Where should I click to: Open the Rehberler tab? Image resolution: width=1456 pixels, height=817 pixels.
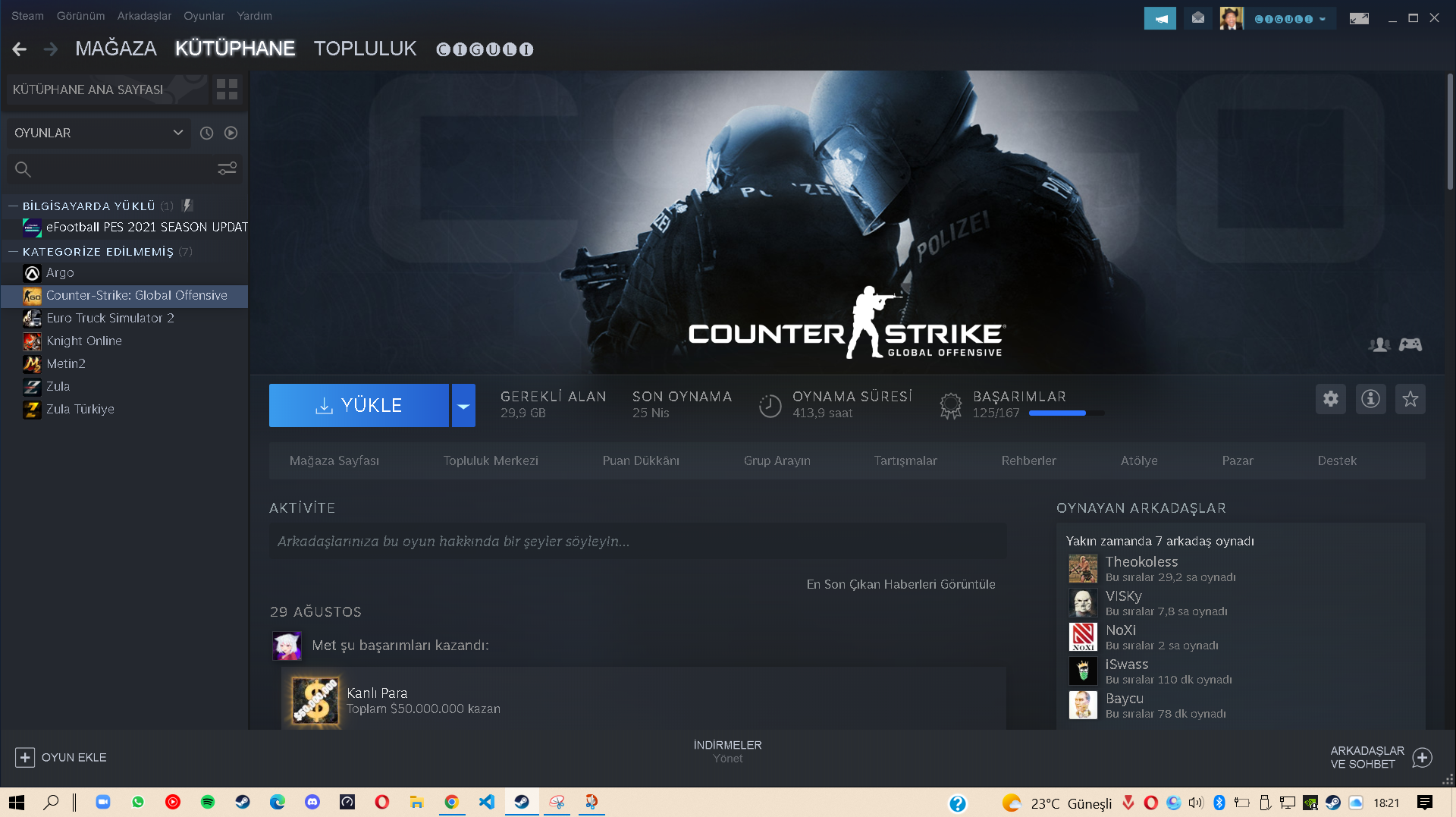(x=1029, y=460)
